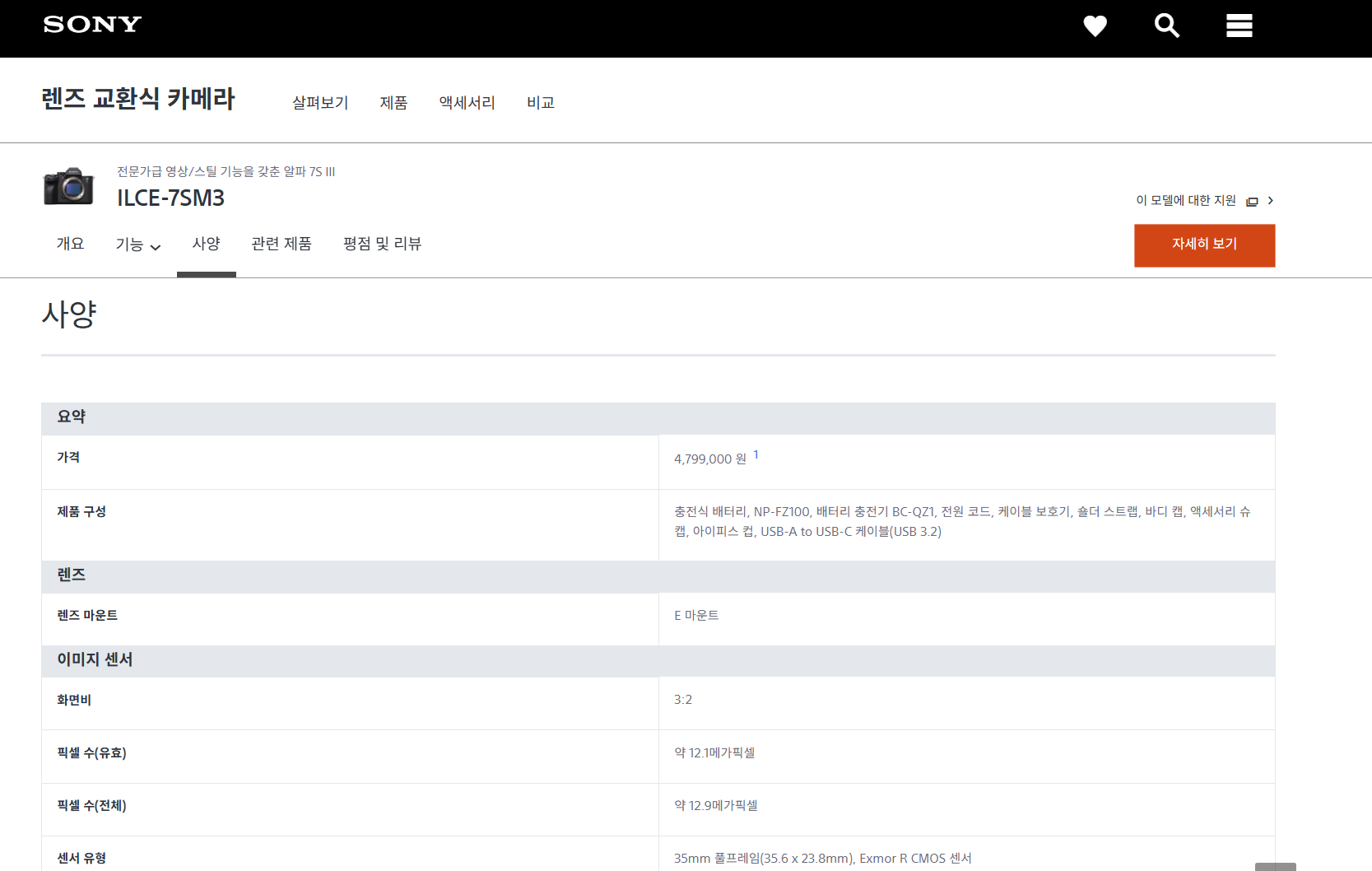Select the 사양 tab
Viewport: 1372px width, 871px height.
(x=206, y=244)
